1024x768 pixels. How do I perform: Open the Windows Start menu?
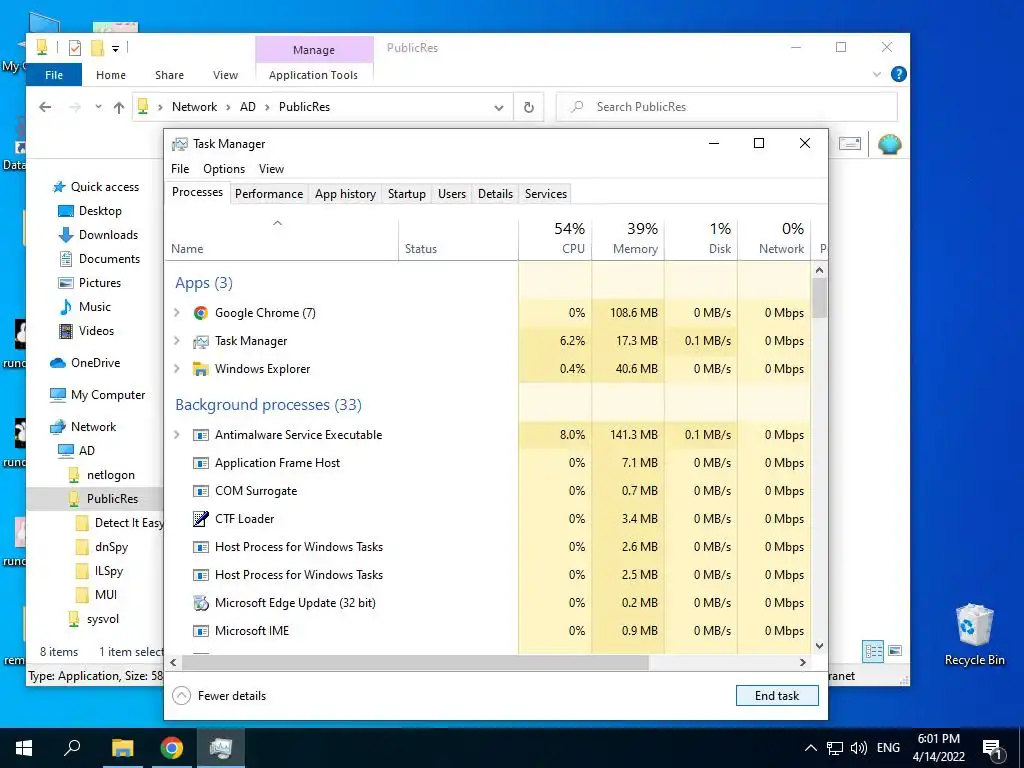pos(24,748)
